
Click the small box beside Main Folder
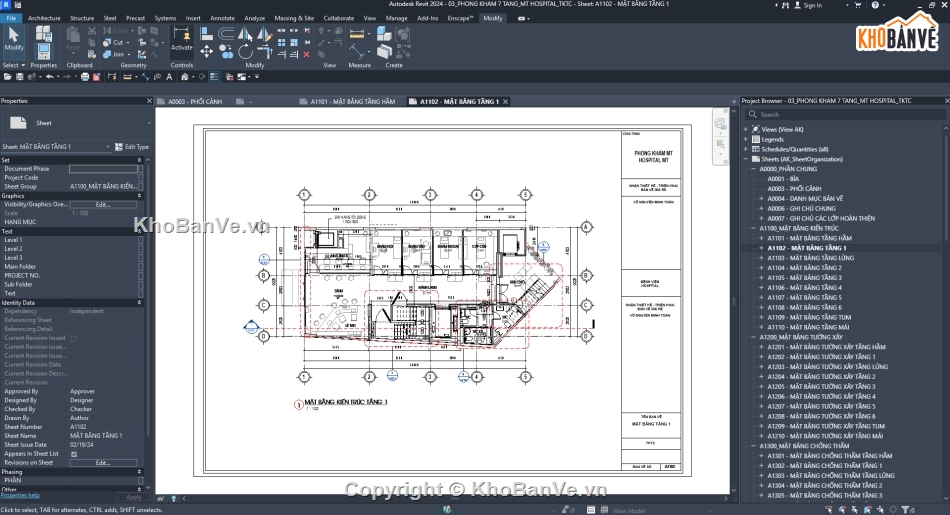(141, 267)
